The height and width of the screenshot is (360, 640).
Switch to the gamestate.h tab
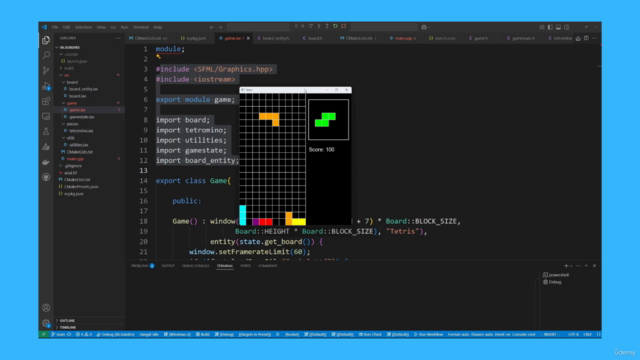pos(521,38)
